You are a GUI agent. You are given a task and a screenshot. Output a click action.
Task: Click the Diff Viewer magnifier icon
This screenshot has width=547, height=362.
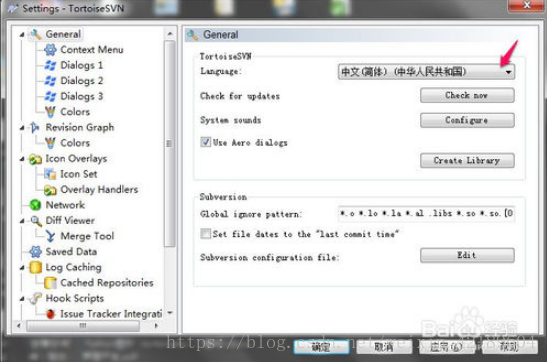[x=36, y=221]
